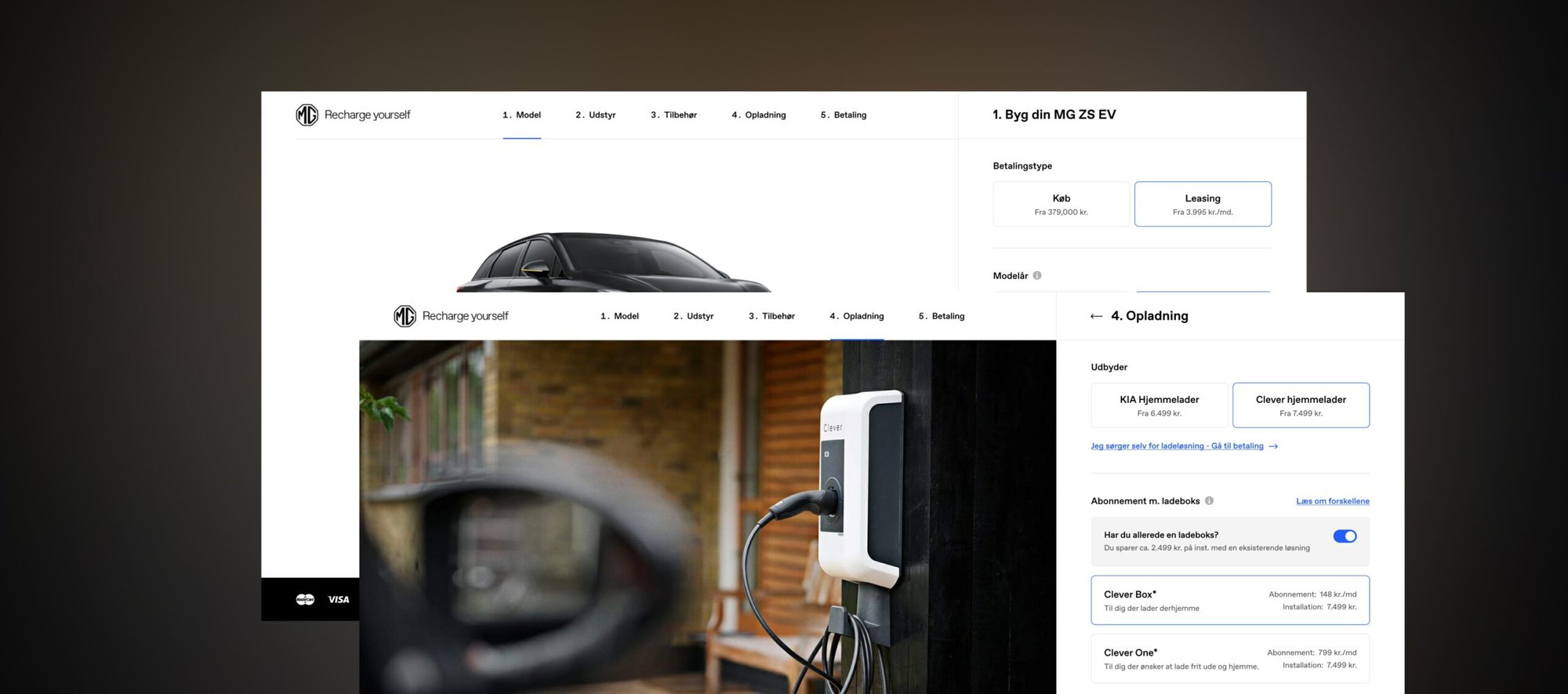Select the Leasing payment type option
1568x694 pixels.
pos(1202,205)
